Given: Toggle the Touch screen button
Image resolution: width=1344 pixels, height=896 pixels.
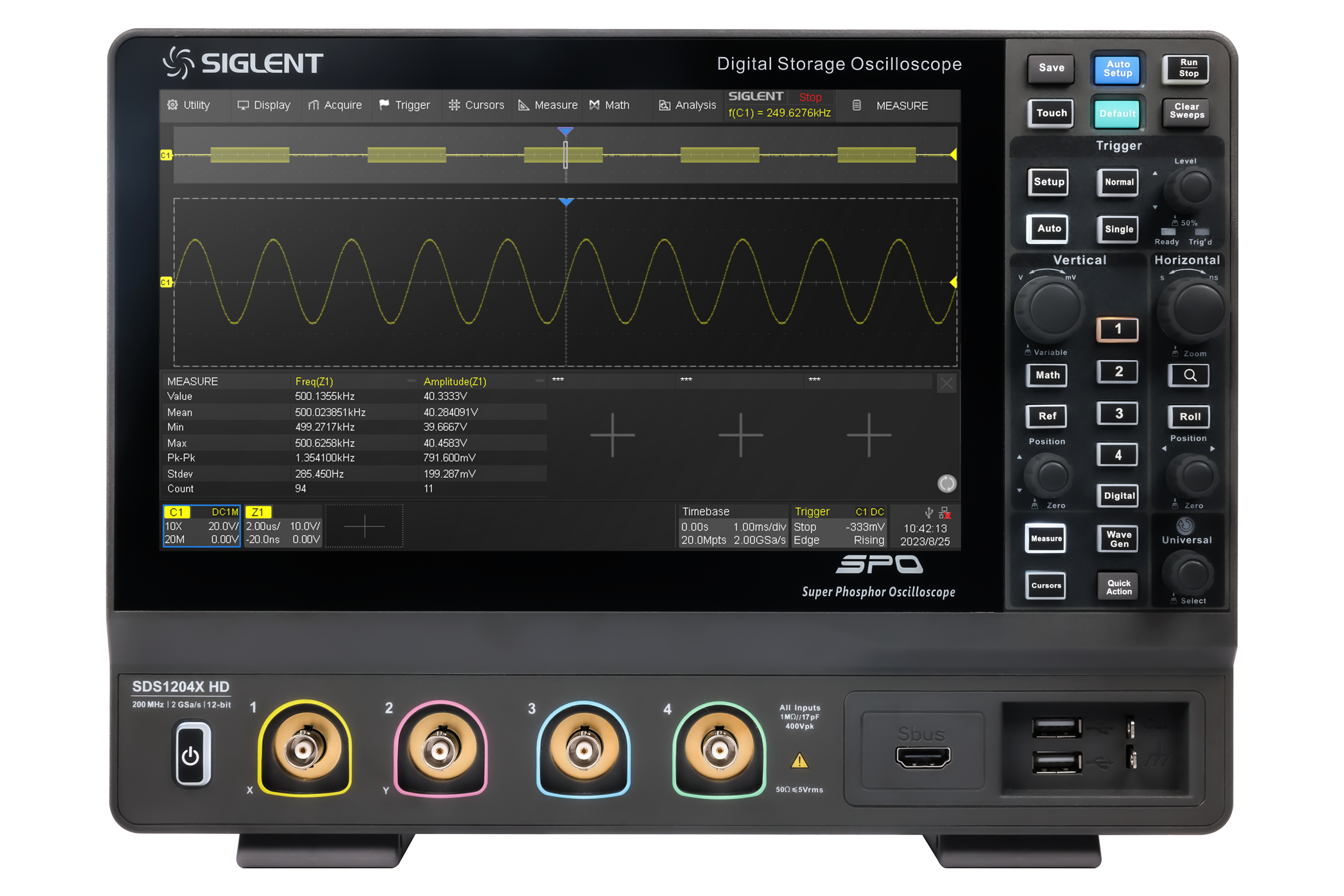Looking at the screenshot, I should coord(1051,114).
